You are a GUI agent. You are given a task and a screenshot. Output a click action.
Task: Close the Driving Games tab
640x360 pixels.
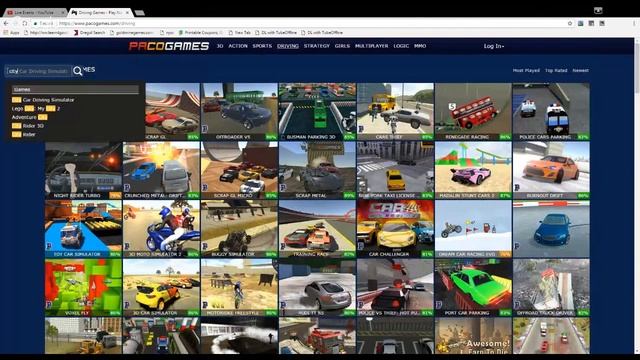point(127,13)
